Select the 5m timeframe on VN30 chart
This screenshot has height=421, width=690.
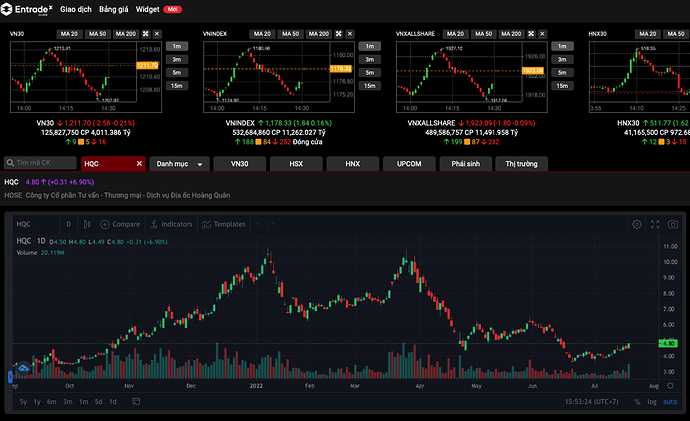(176, 72)
